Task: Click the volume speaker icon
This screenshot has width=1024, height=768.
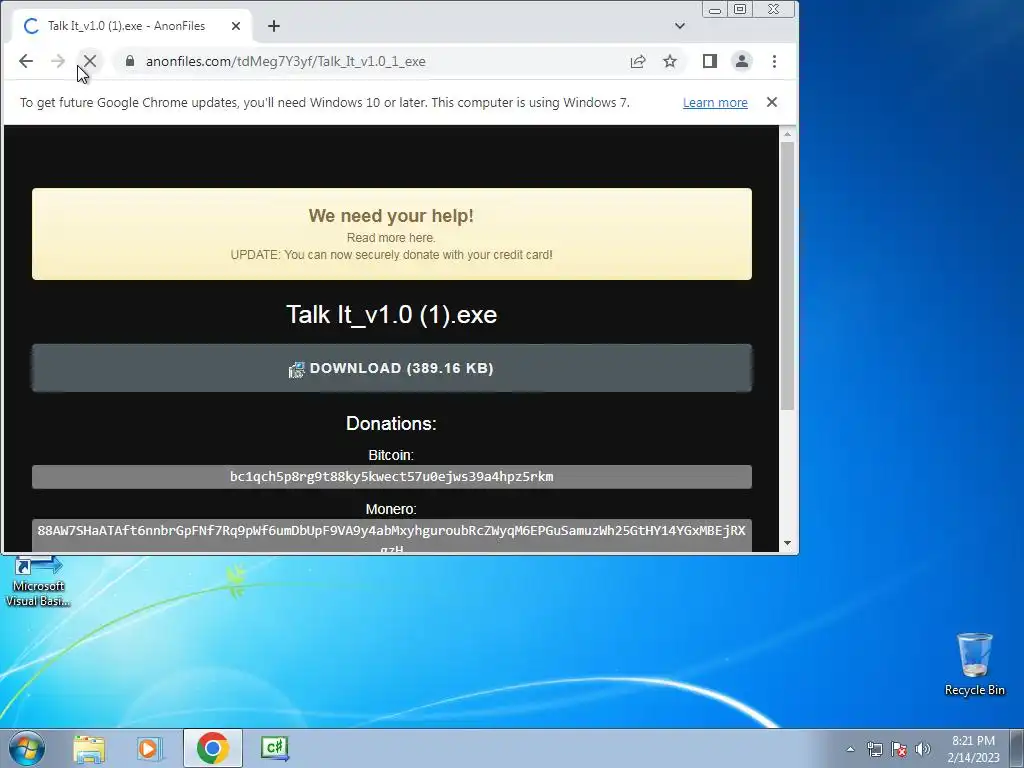Action: [x=922, y=749]
